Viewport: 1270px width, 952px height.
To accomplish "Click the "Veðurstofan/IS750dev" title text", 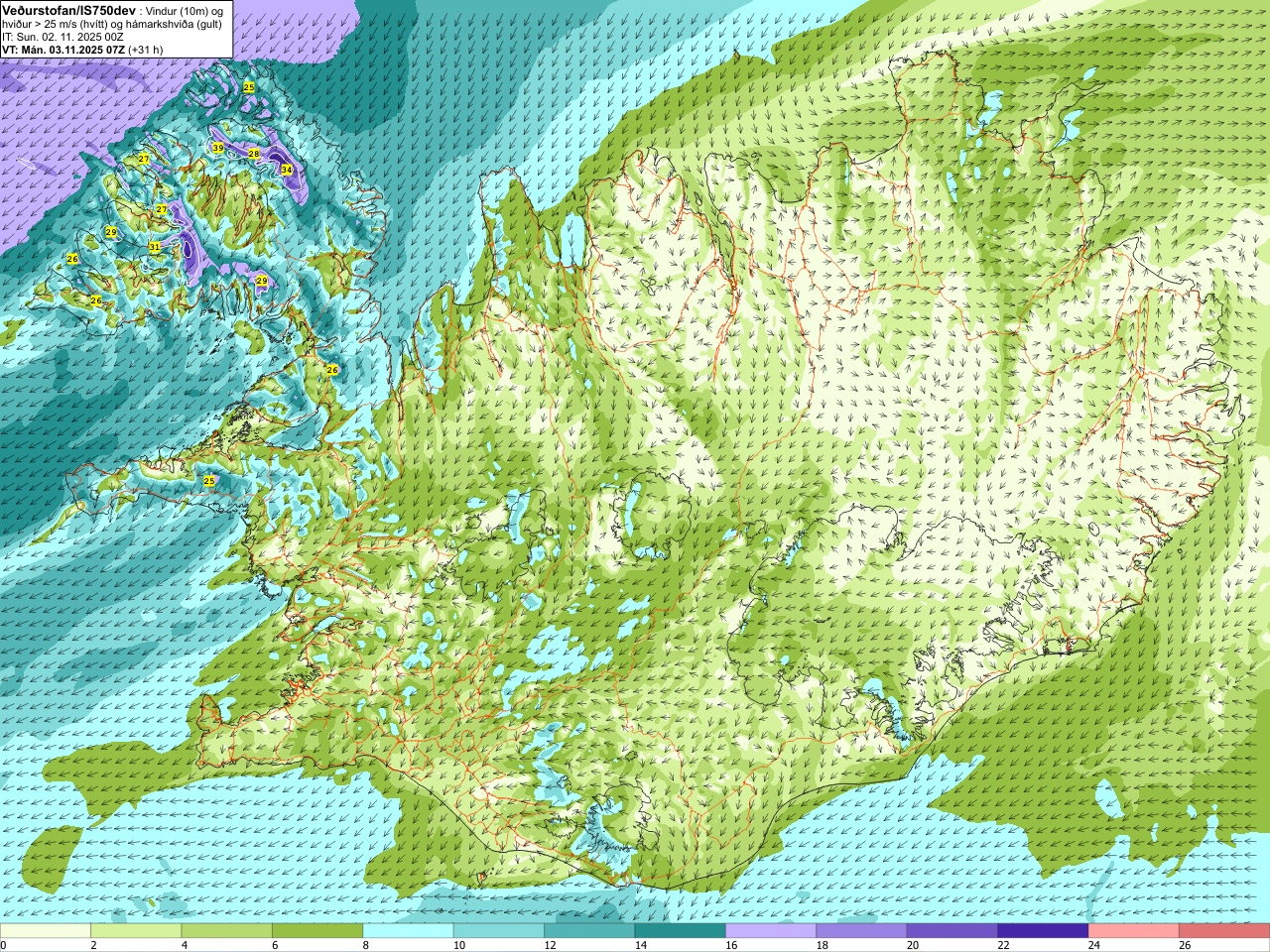I will 69,10.
